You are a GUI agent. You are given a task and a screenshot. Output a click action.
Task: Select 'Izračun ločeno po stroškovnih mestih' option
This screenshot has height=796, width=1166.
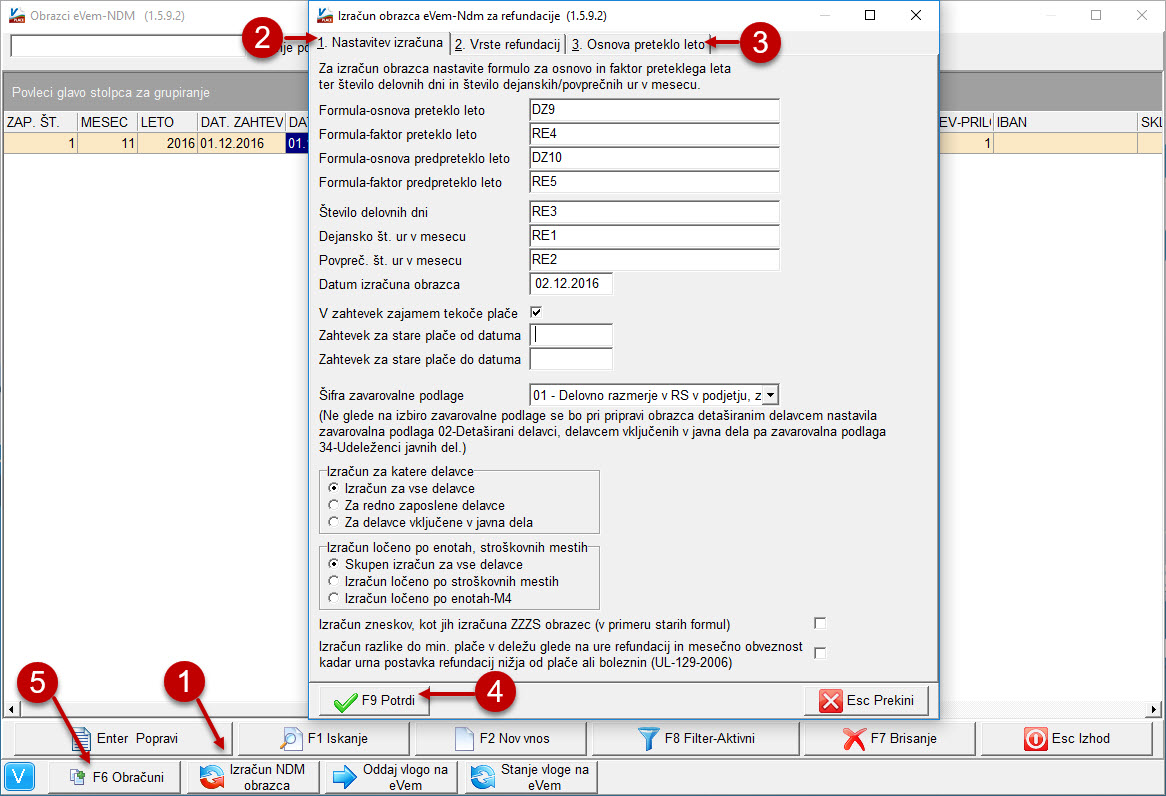[x=333, y=581]
